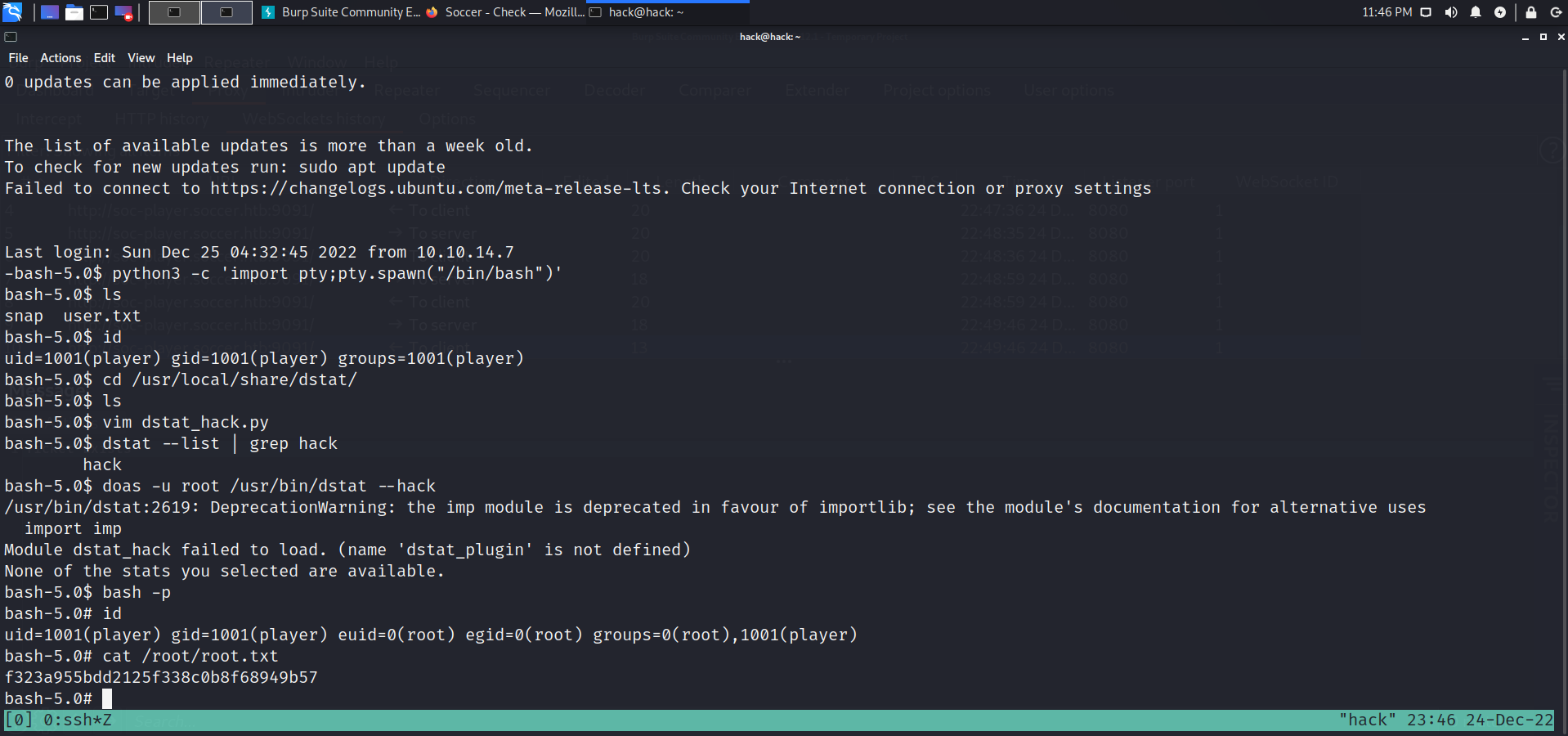Click '0 updates can be applied immediately.' line

click(186, 82)
